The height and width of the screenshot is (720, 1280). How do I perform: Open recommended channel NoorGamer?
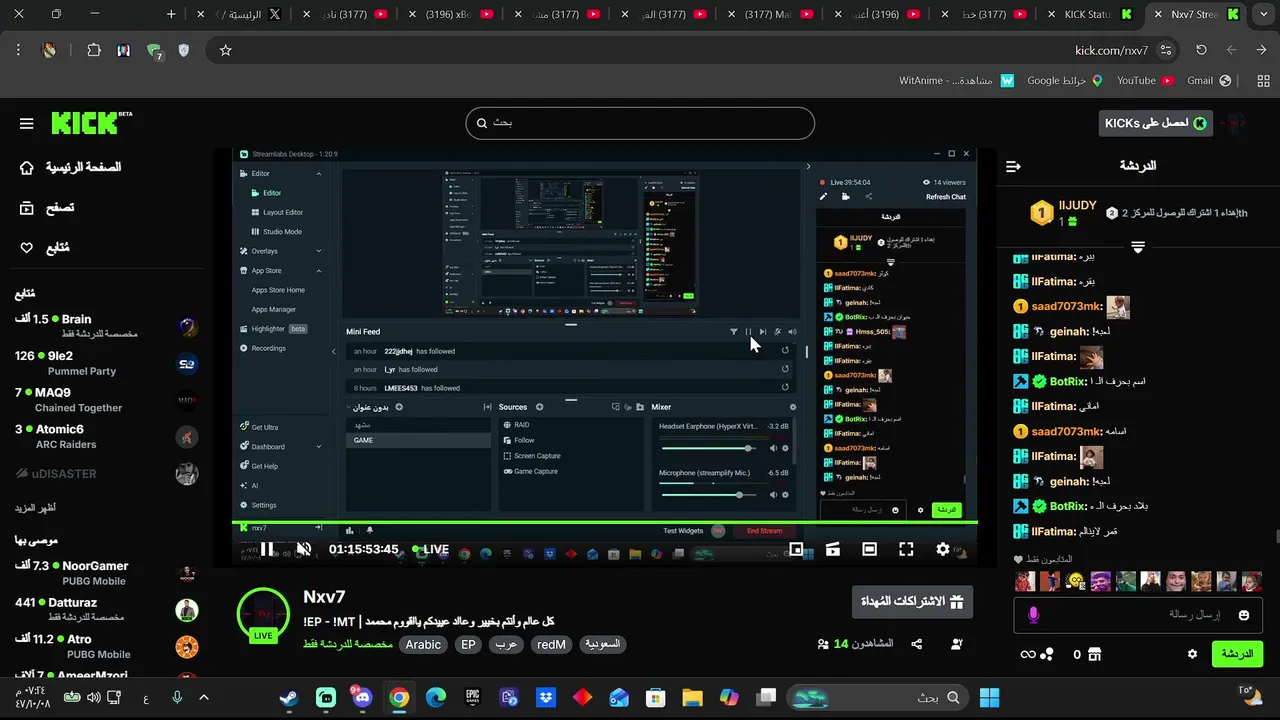(x=106, y=573)
